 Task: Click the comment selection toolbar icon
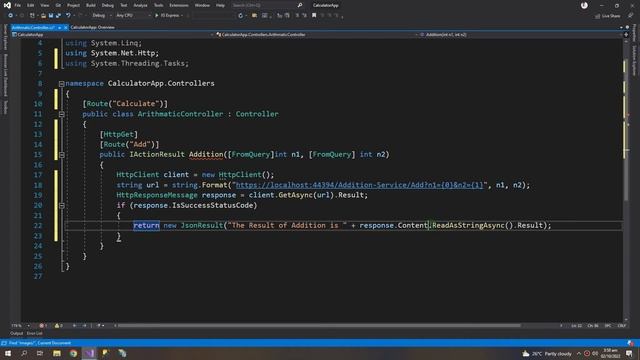coord(297,16)
